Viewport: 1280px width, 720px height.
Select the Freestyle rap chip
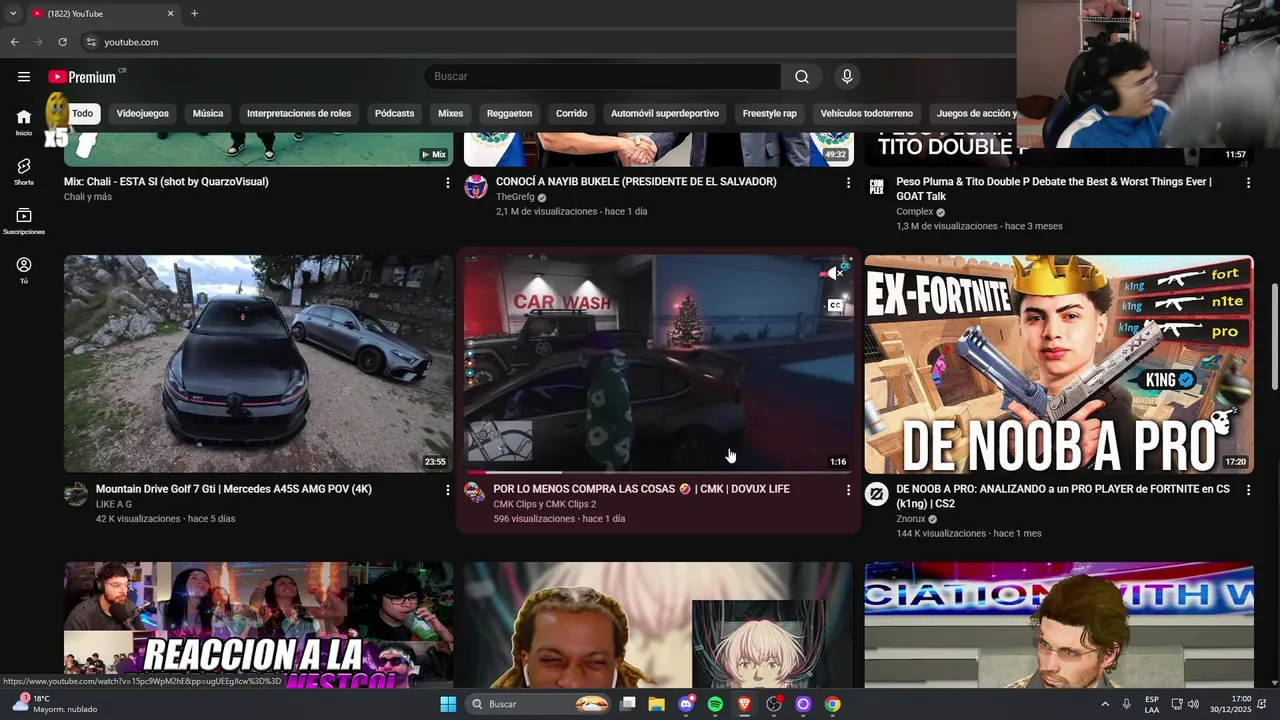770,113
